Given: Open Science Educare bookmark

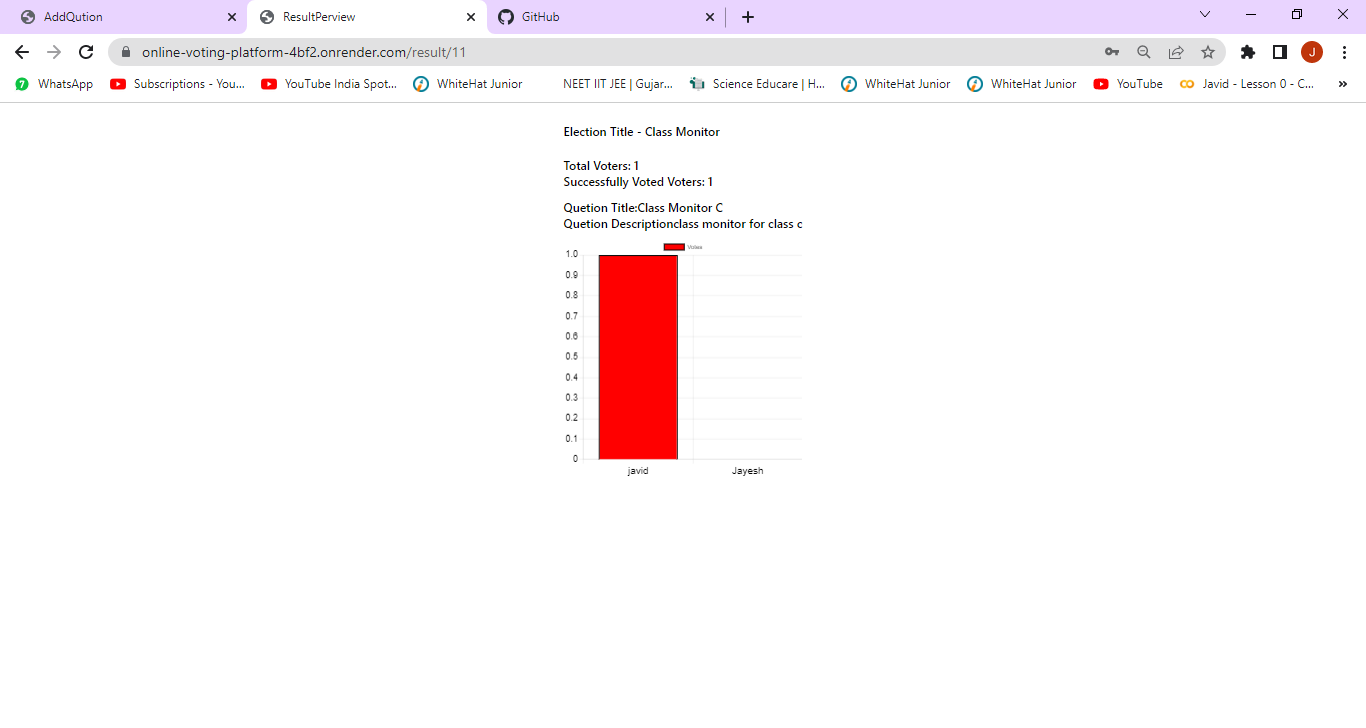Looking at the screenshot, I should pos(757,84).
